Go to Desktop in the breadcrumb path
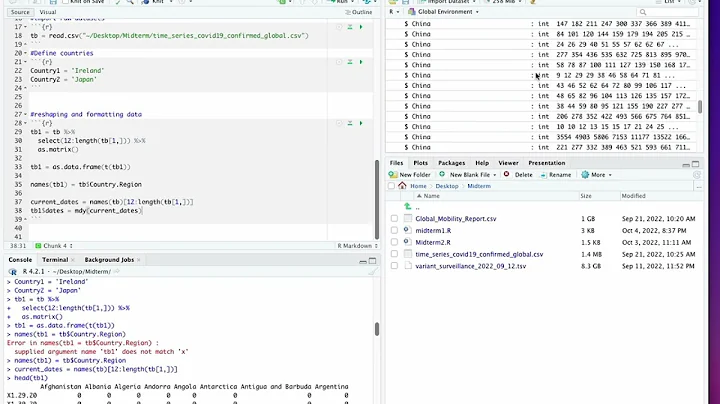720x404 pixels. click(x=447, y=186)
